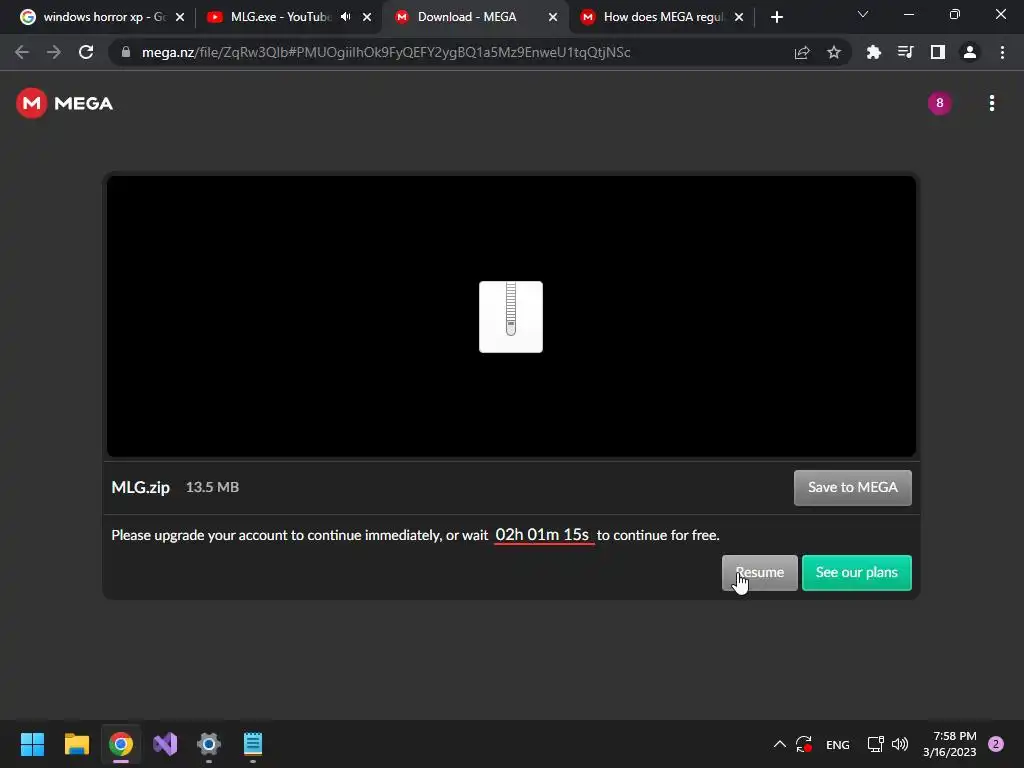1024x768 pixels.
Task: Open the media control toolbar icon
Action: point(905,52)
